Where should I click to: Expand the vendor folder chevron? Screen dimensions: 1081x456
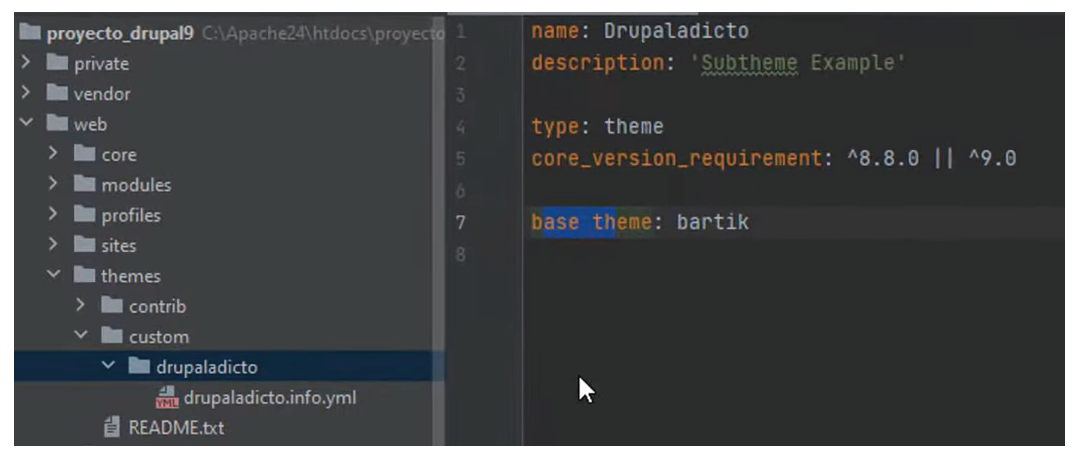(26, 92)
